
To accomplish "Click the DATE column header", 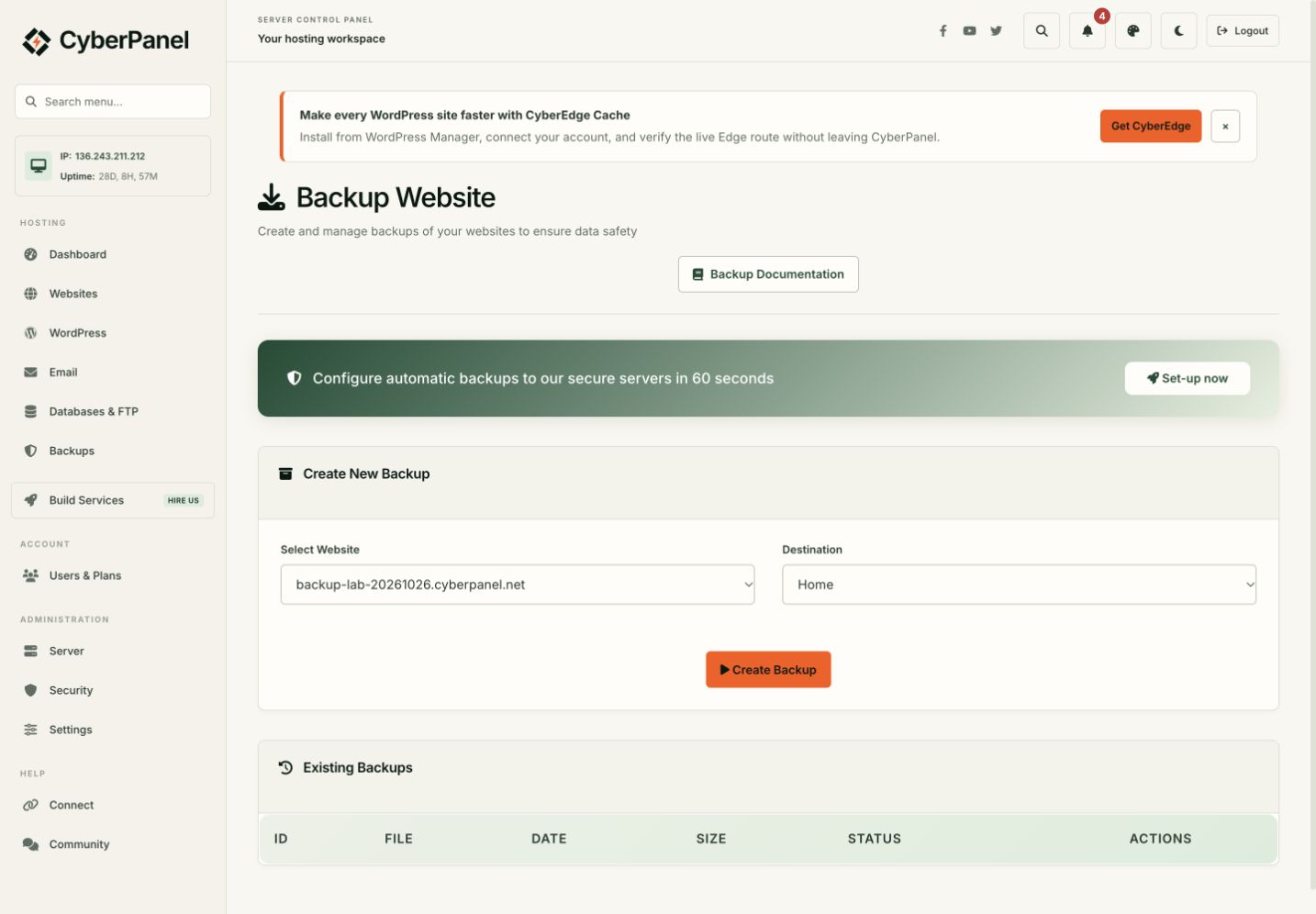I will click(549, 839).
